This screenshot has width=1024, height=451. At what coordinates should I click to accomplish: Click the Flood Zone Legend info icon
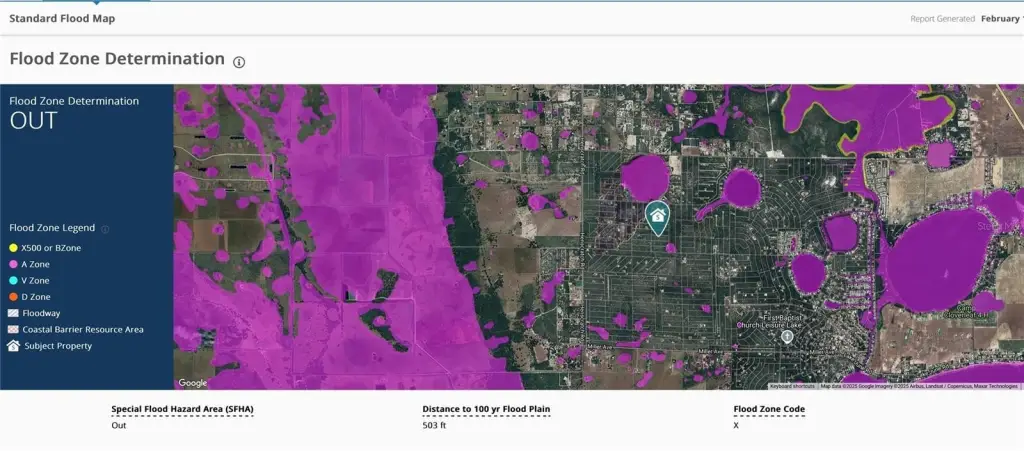coord(106,229)
